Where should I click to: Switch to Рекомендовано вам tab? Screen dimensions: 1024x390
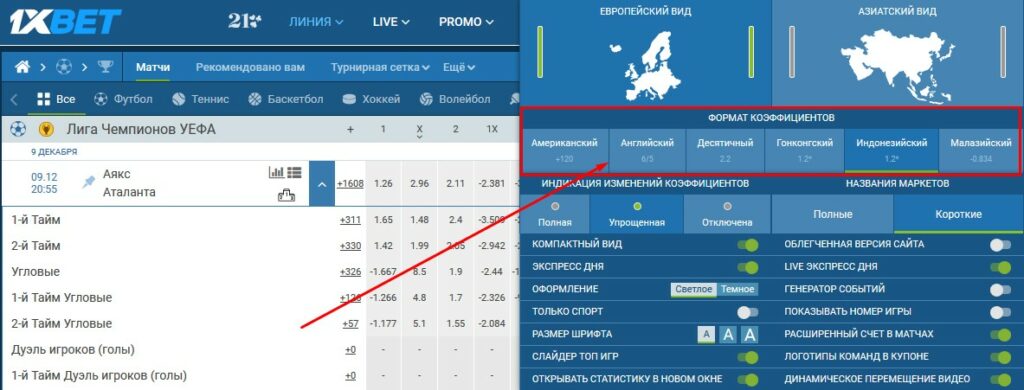tap(250, 67)
